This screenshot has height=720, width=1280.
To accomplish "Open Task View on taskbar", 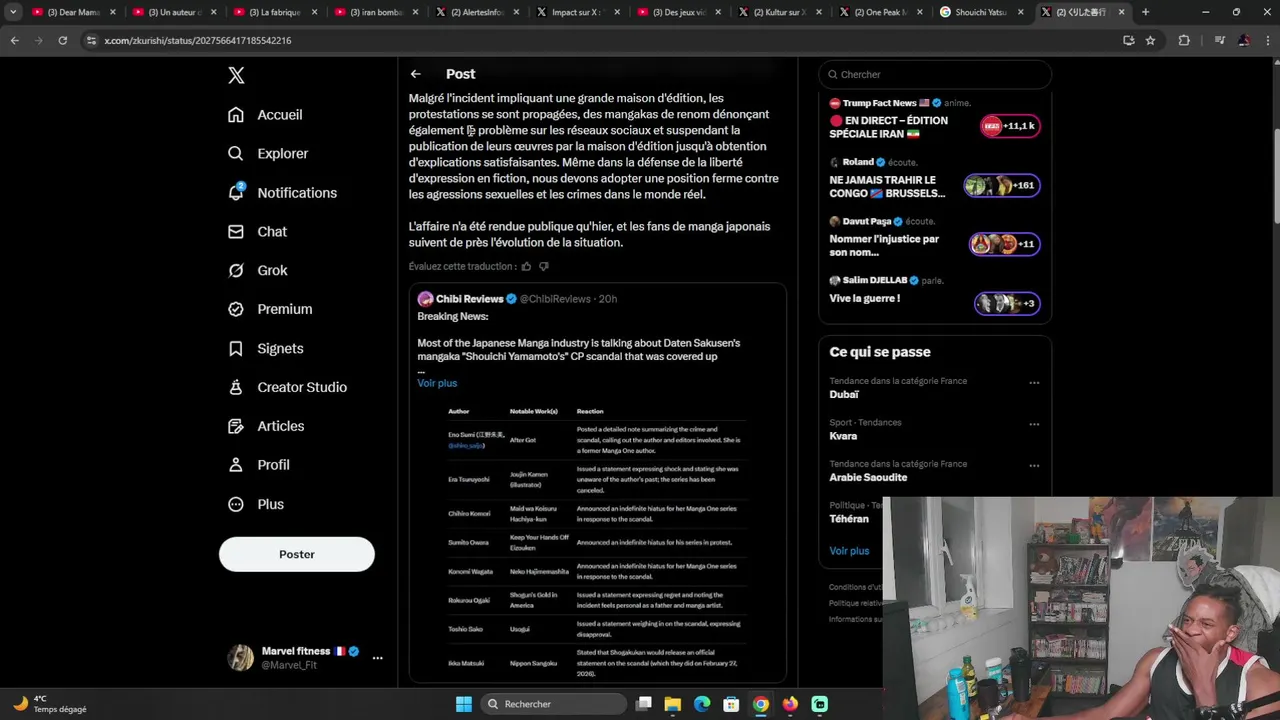I will pyautogui.click(x=644, y=704).
